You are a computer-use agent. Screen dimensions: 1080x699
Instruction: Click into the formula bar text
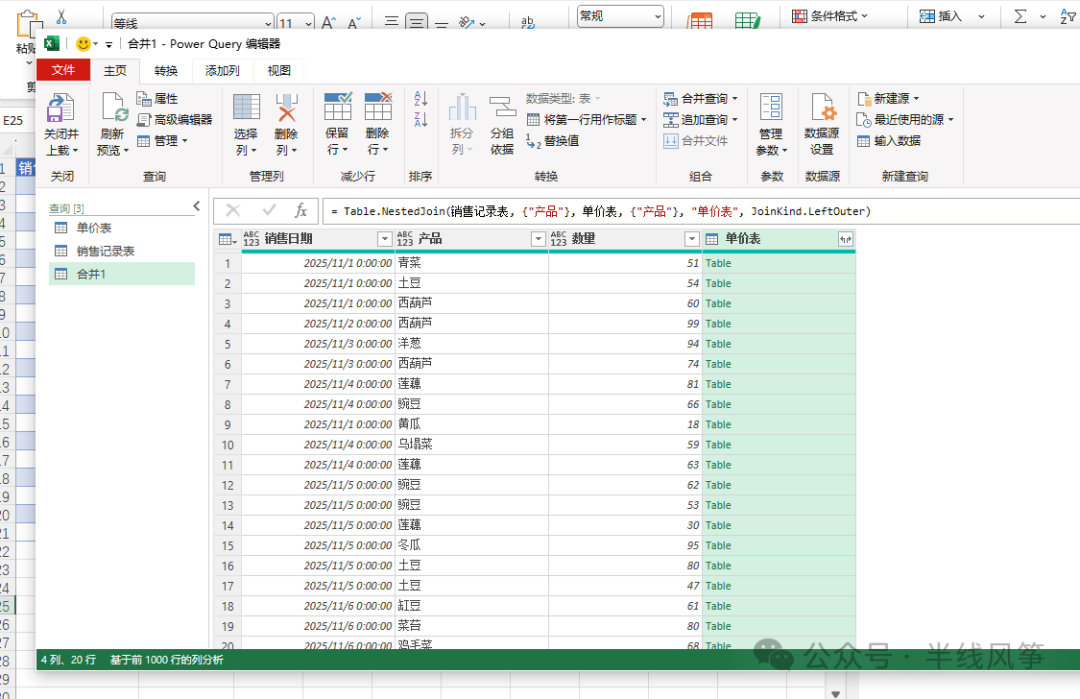pyautogui.click(x=601, y=211)
